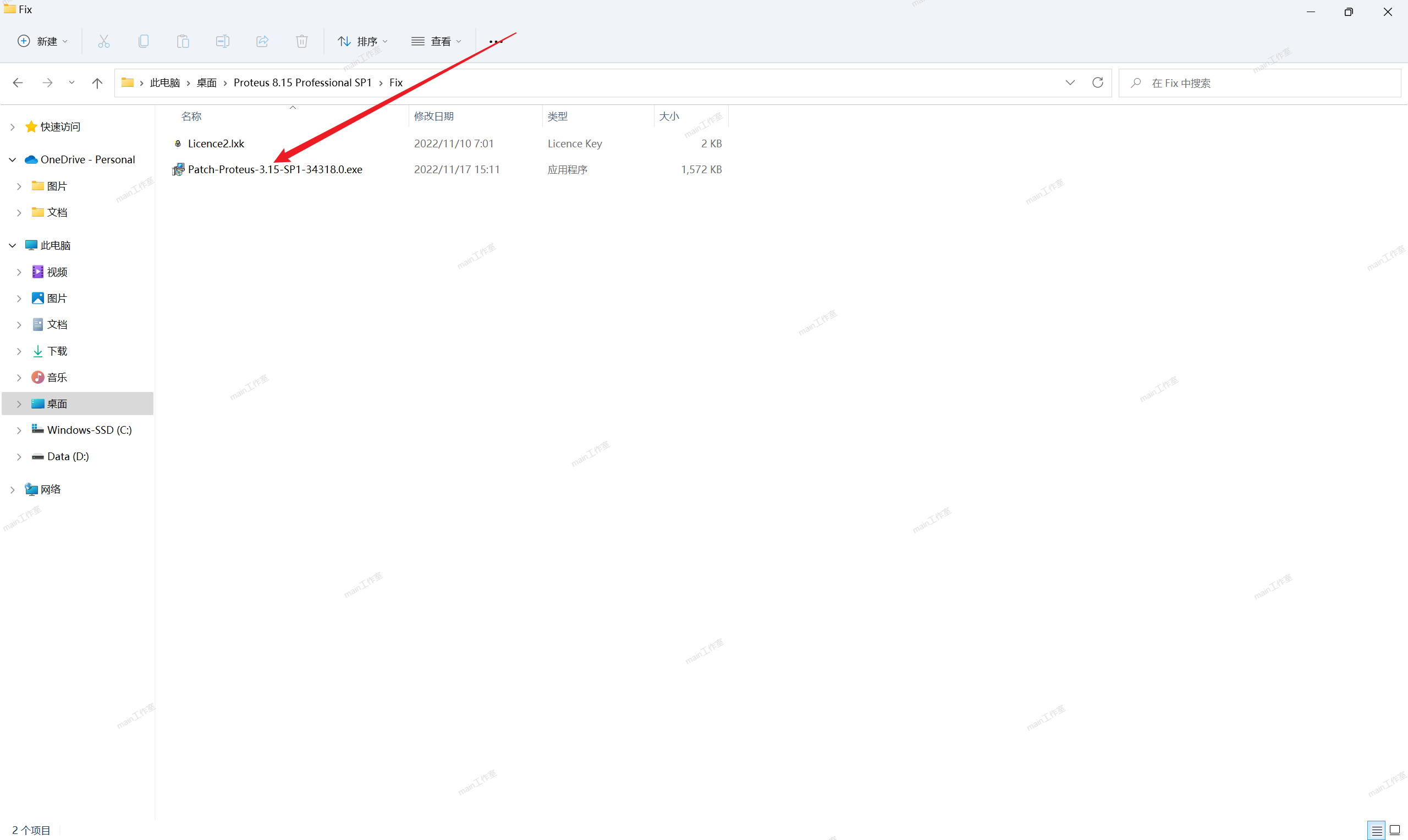1408x840 pixels.
Task: Go back with the left arrow
Action: click(18, 82)
